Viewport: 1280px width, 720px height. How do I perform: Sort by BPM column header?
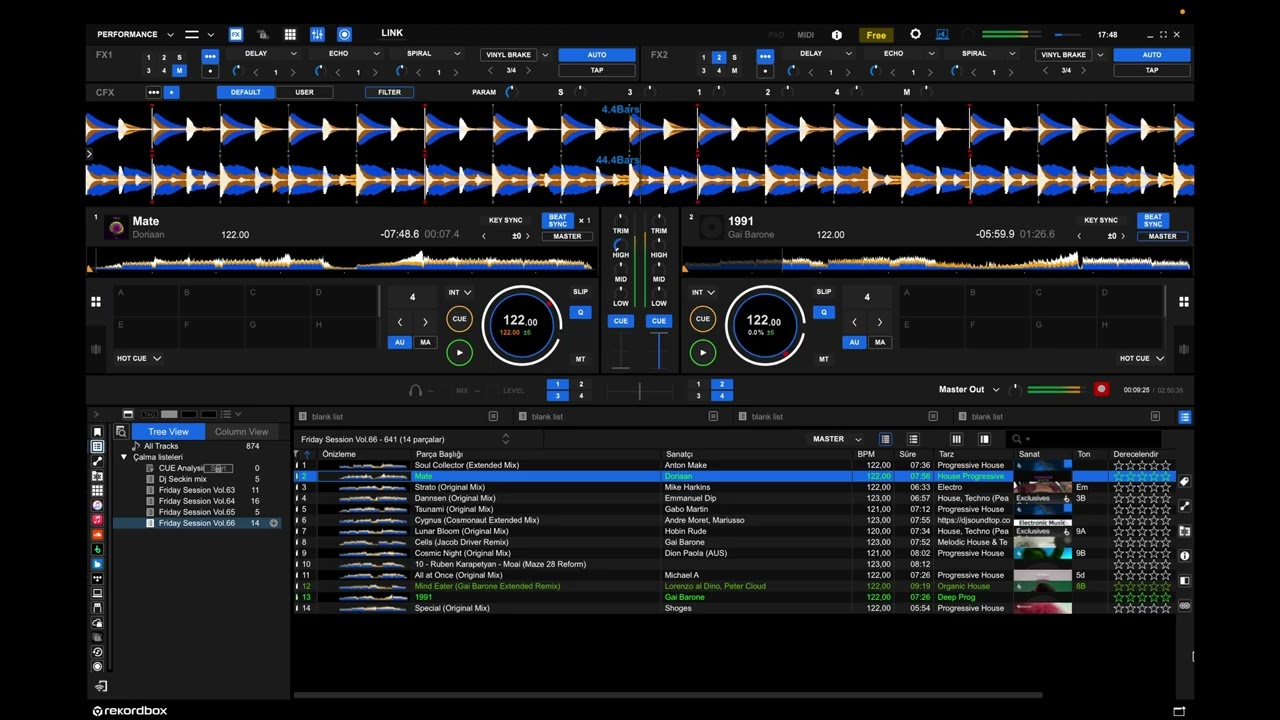(x=866, y=454)
